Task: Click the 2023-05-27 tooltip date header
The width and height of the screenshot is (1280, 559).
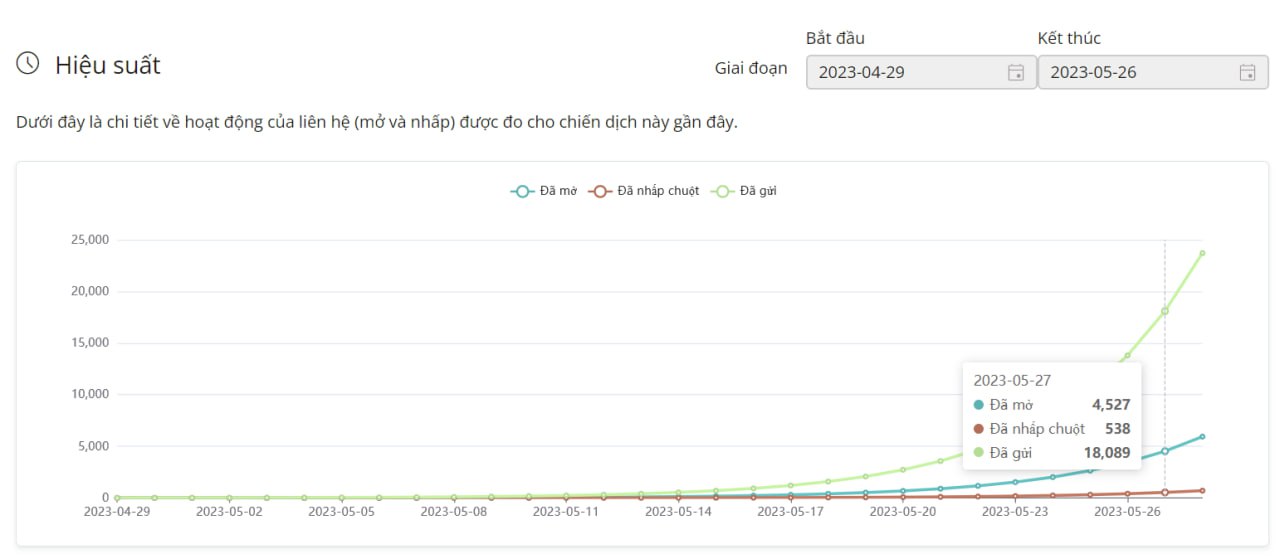Action: click(1012, 380)
